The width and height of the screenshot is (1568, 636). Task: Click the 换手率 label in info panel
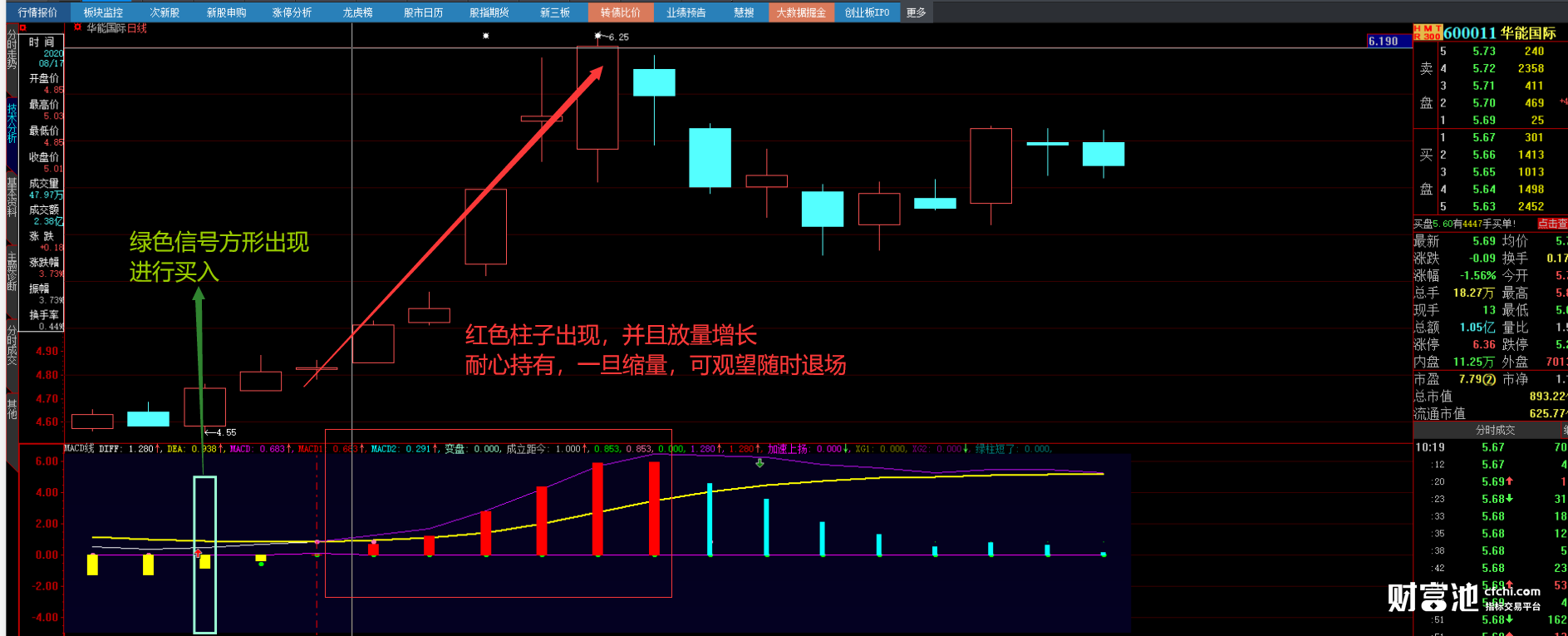[44, 315]
